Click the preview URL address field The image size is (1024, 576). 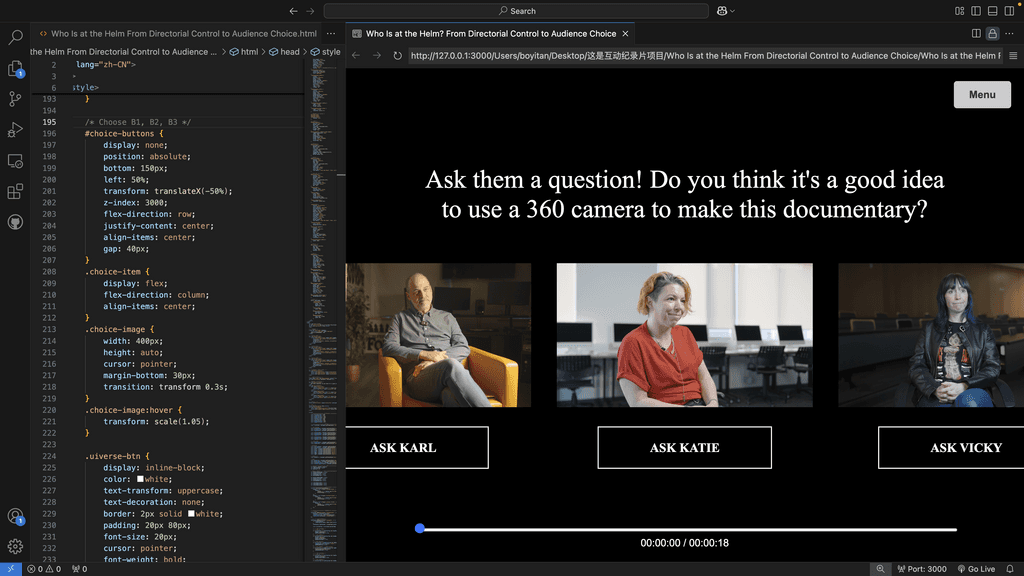tap(705, 56)
